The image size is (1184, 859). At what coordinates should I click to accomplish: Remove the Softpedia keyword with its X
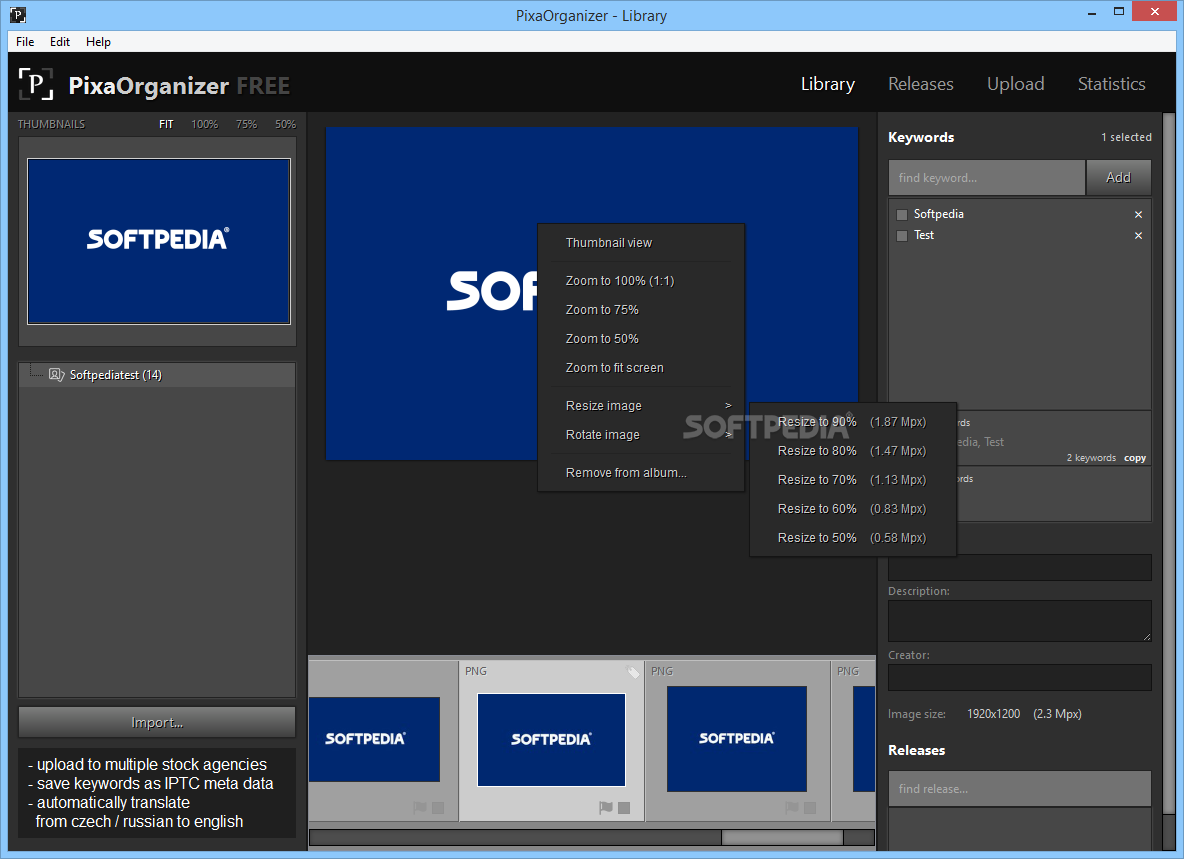[x=1138, y=214]
